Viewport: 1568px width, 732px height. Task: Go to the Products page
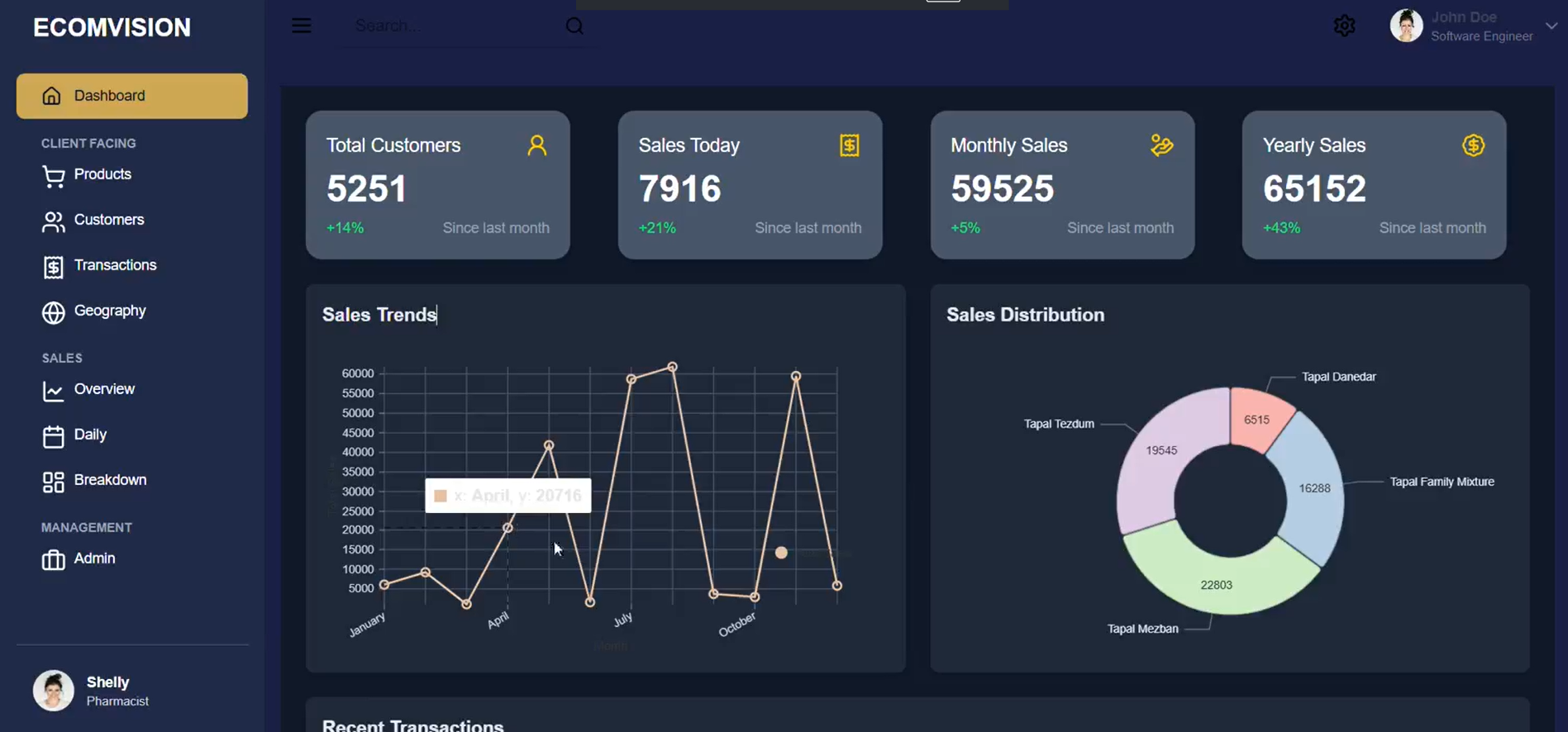(x=102, y=174)
